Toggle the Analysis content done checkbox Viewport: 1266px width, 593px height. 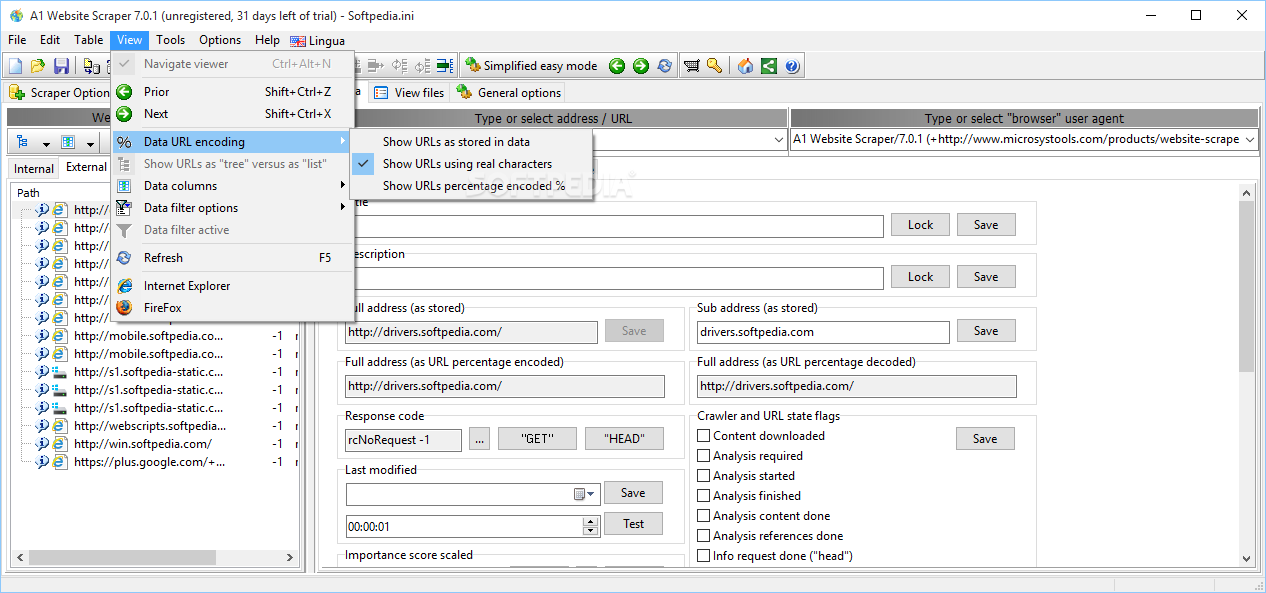[x=704, y=516]
